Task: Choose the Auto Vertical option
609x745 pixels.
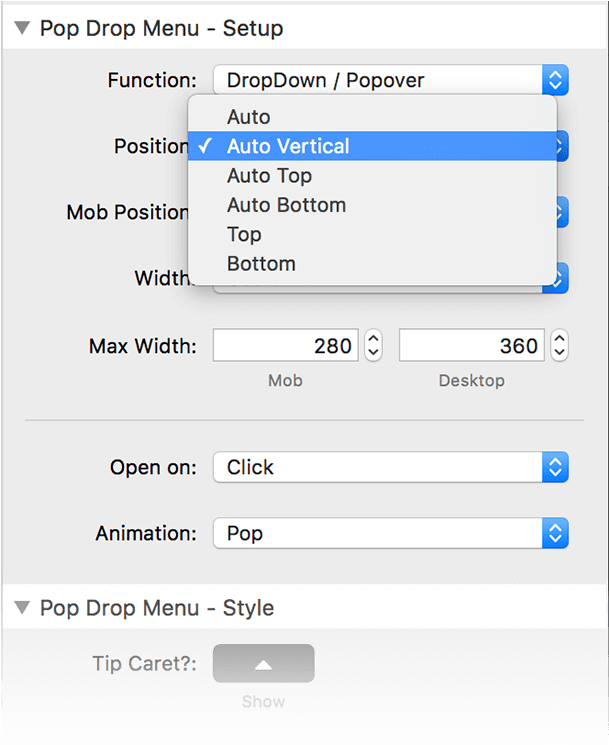Action: tap(372, 146)
